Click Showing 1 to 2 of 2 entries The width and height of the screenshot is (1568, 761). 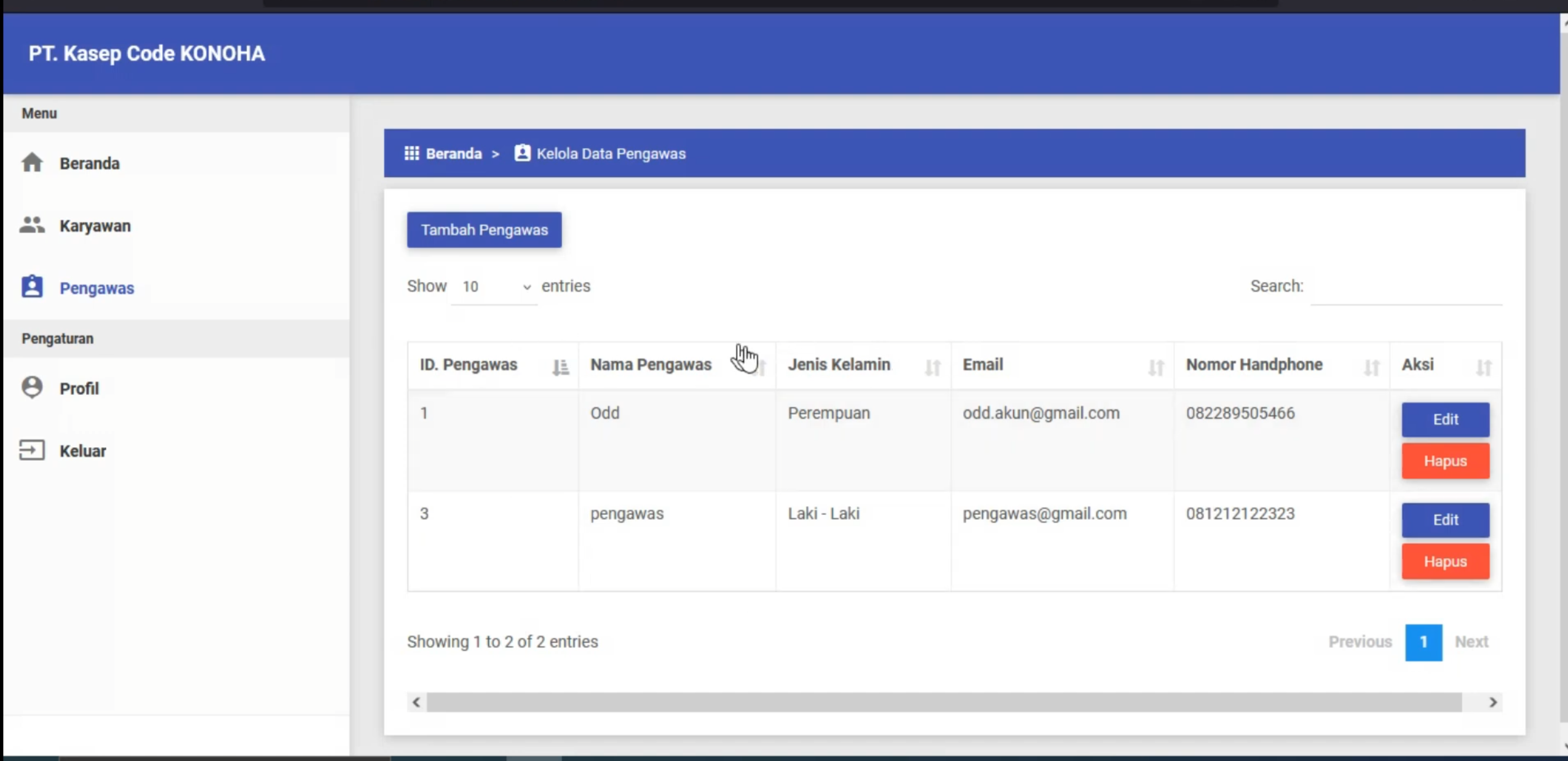(502, 642)
